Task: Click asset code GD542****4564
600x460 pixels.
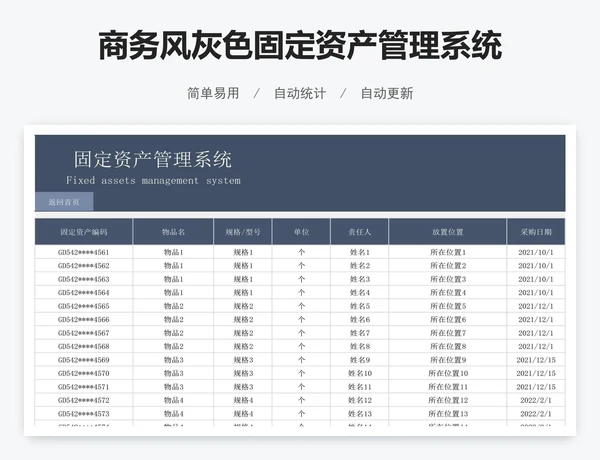Action: point(84,292)
